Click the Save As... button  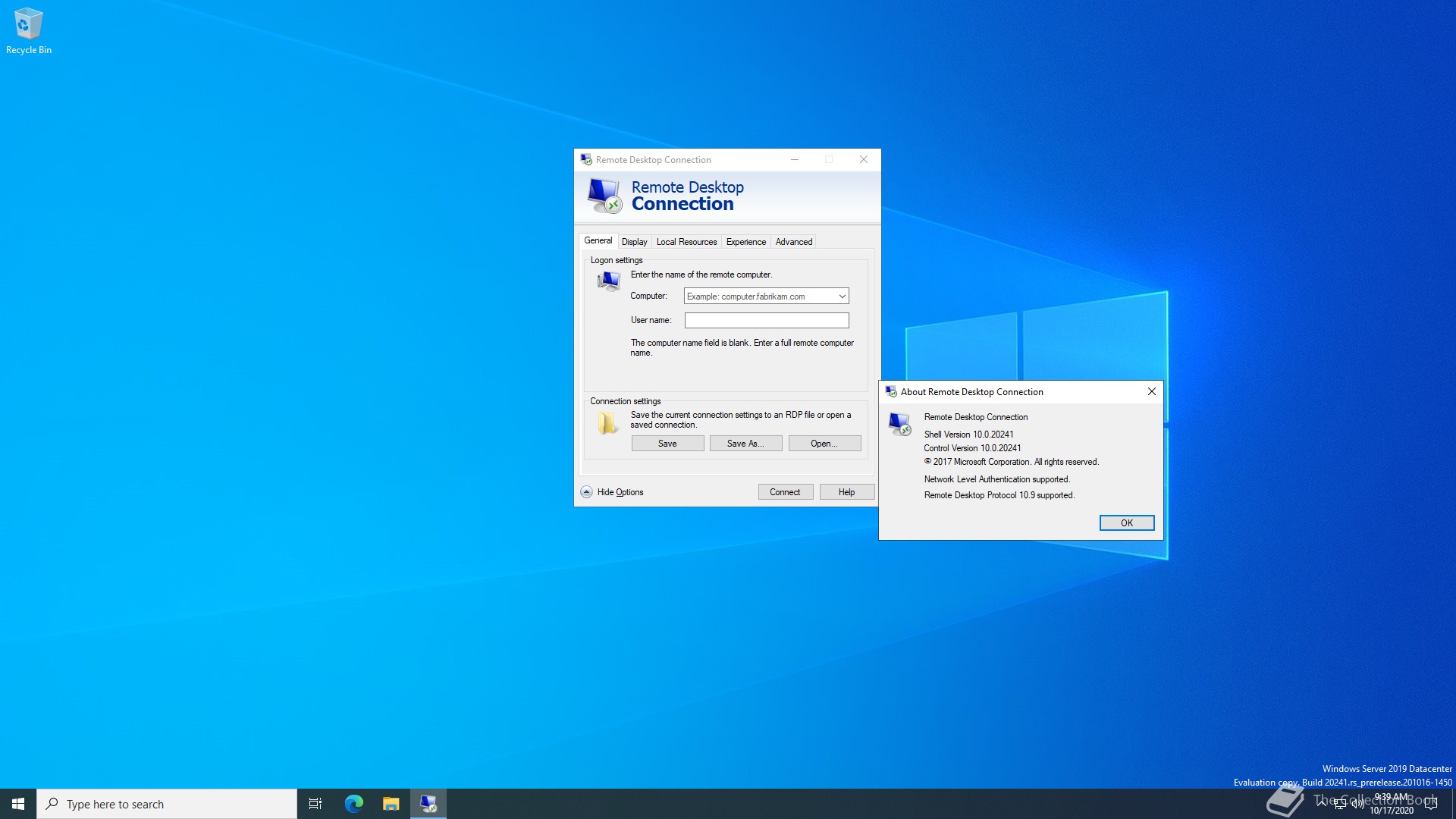[745, 444]
